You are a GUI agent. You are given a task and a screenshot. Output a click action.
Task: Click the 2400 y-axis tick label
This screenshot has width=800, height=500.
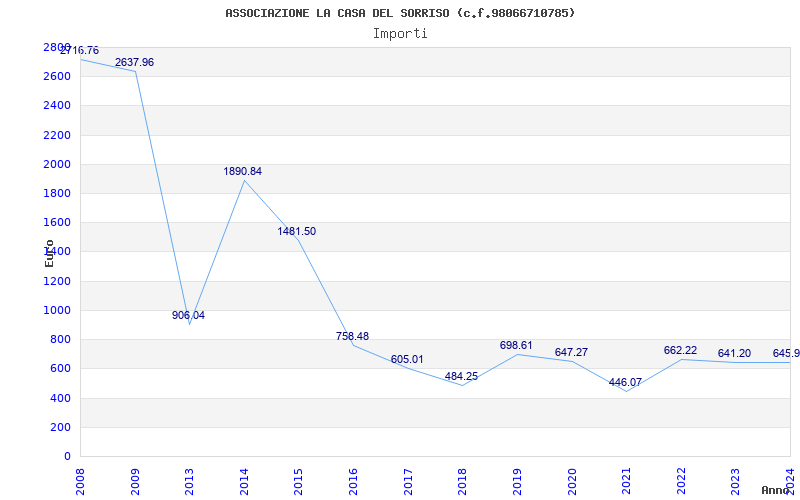tap(57, 106)
